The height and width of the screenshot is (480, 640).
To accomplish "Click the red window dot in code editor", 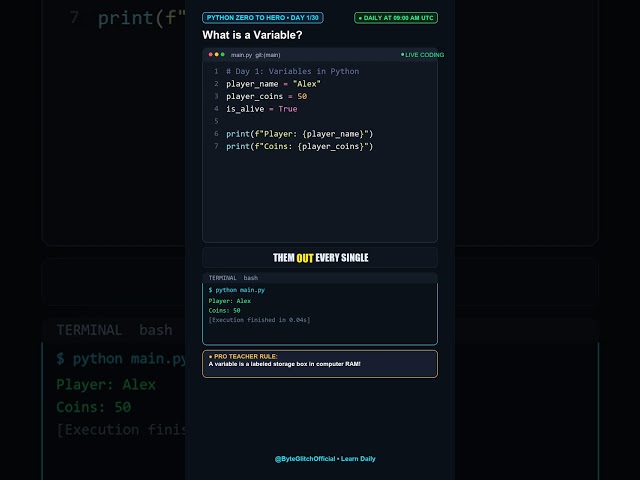I will click(211, 54).
